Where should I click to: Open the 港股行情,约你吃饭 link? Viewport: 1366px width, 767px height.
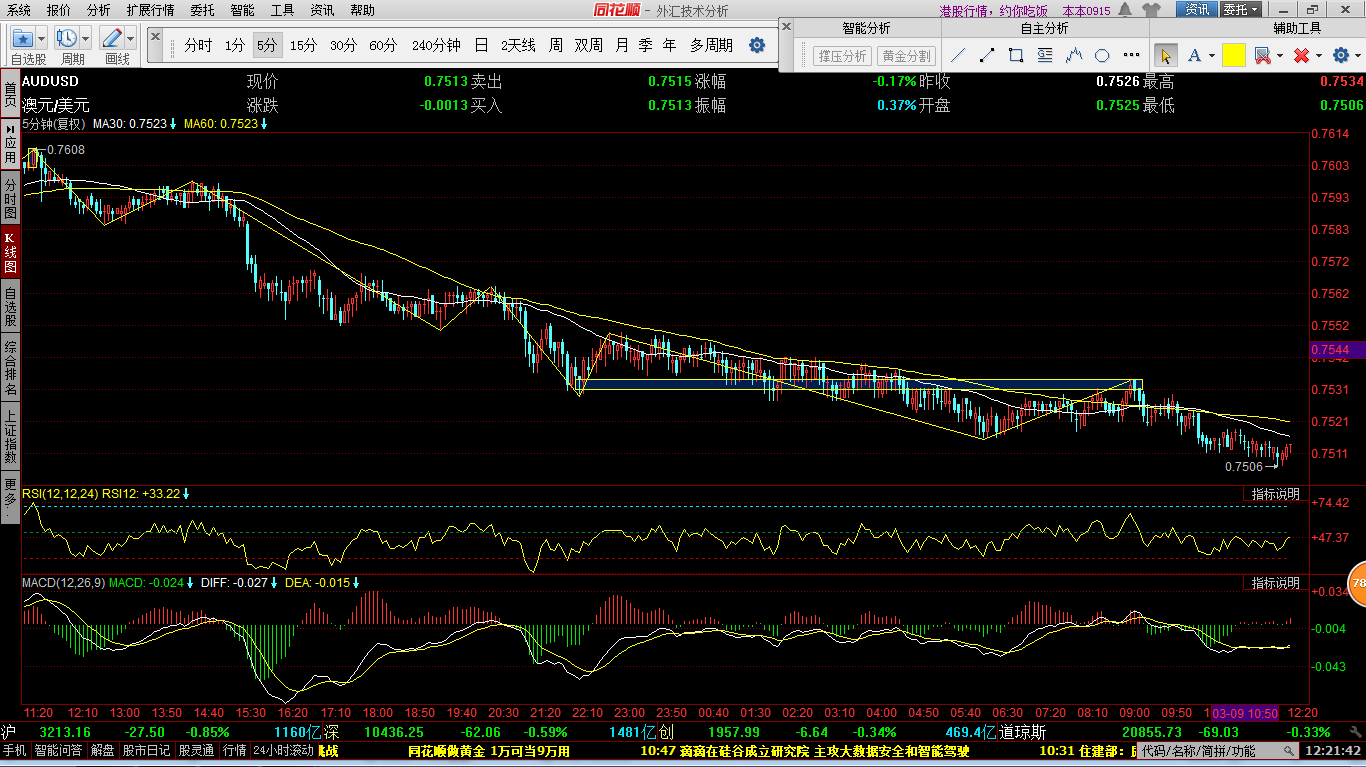click(994, 11)
